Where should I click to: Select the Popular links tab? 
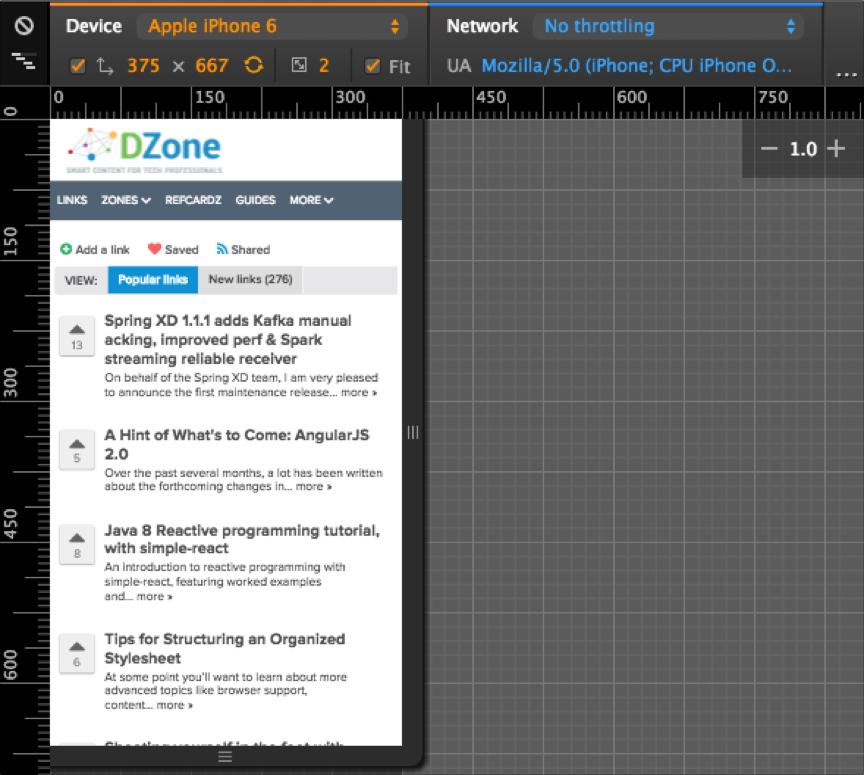(153, 279)
